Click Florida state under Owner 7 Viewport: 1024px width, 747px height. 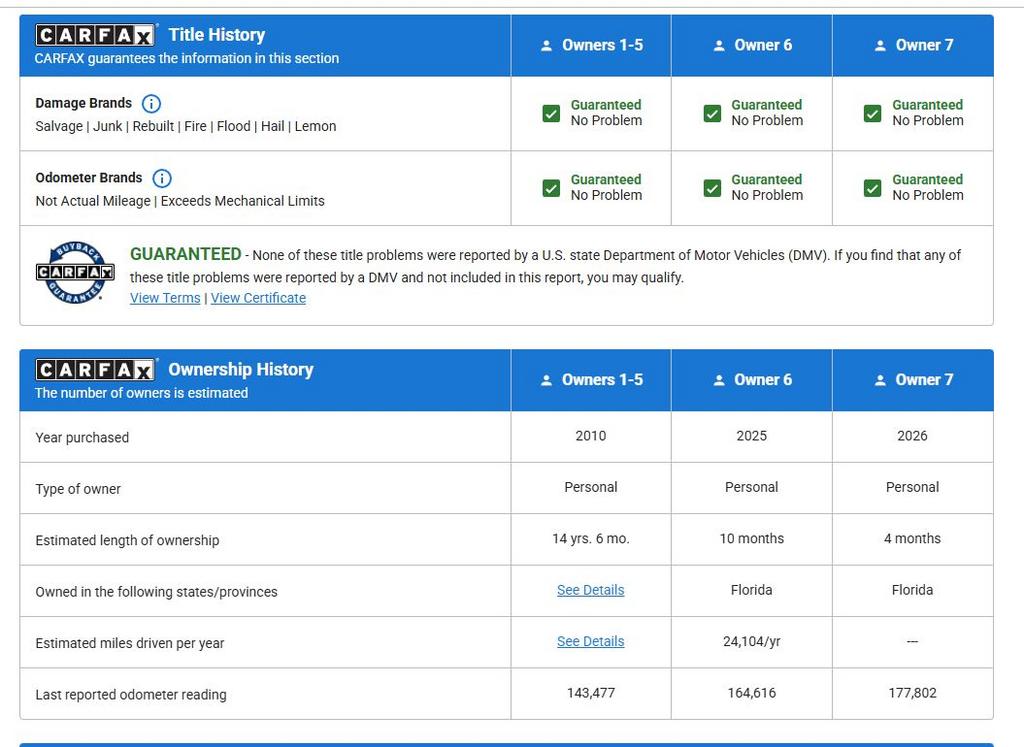tap(912, 590)
